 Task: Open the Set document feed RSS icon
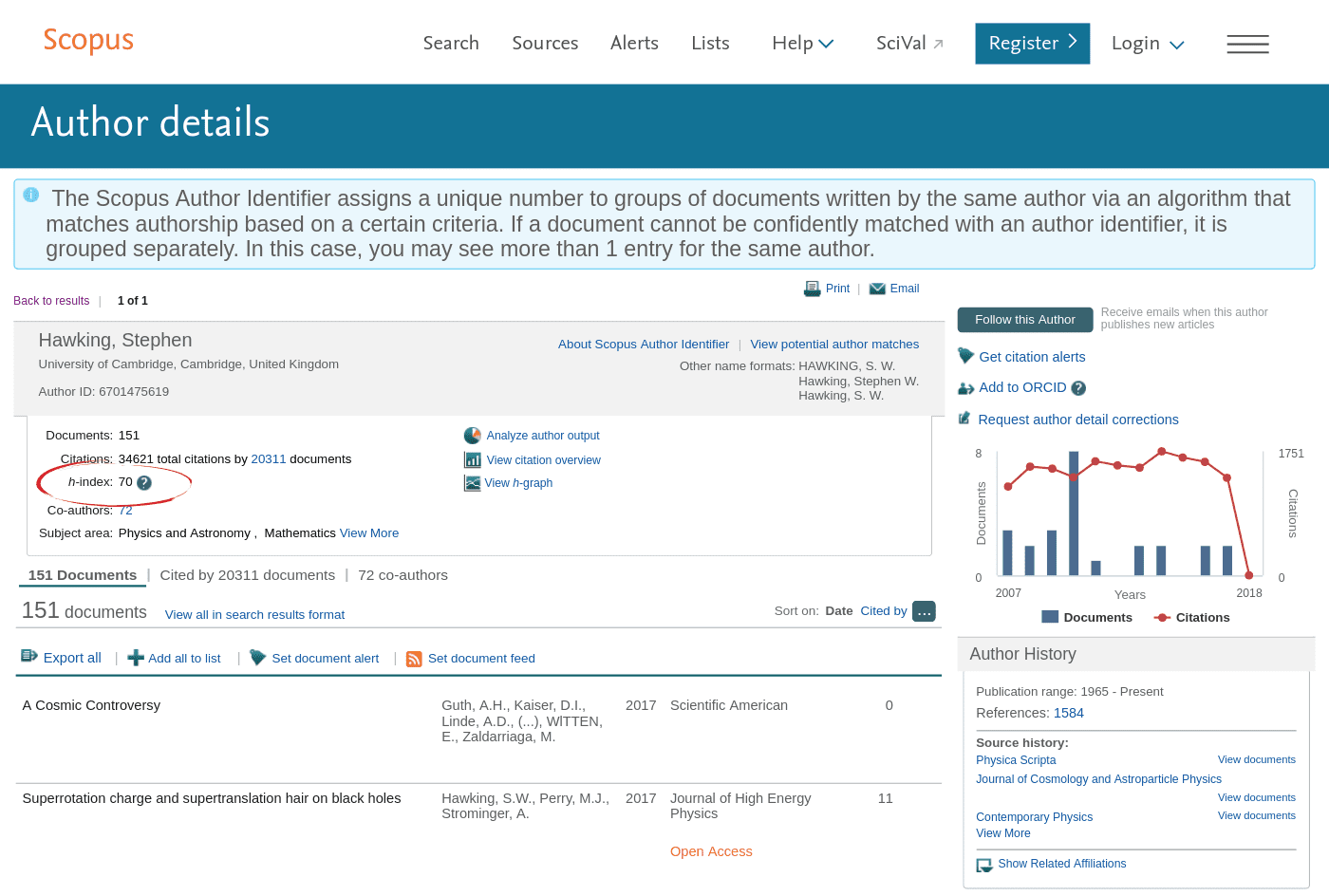[413, 658]
